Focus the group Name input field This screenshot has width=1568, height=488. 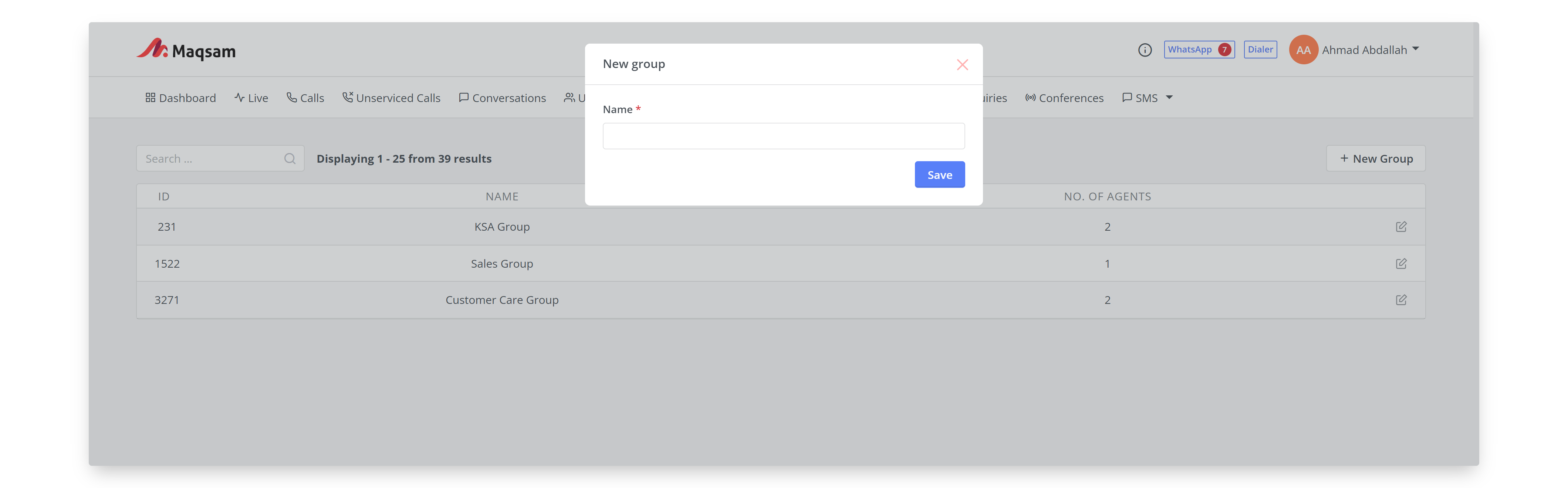[783, 136]
